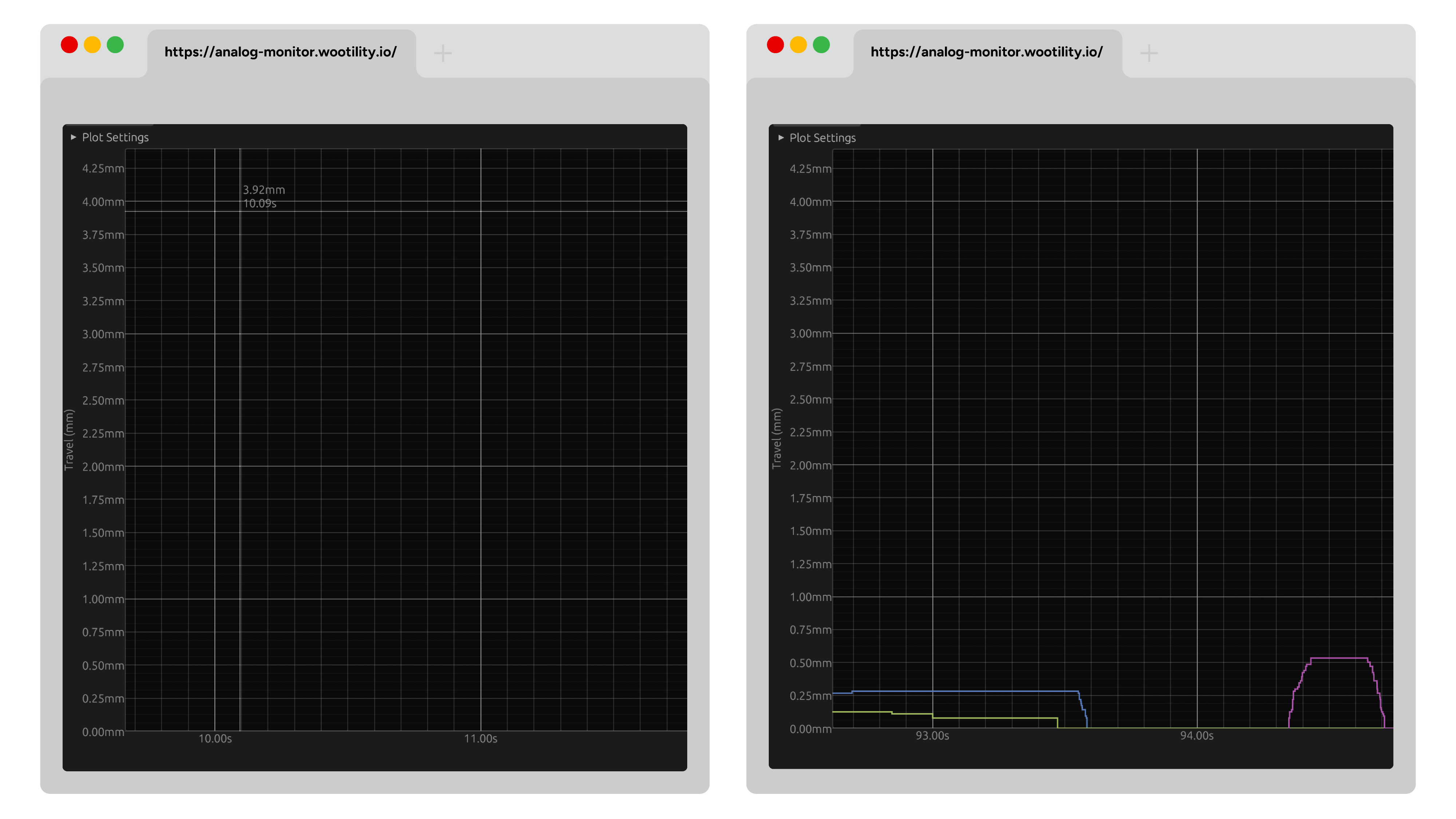Screen dimensions: 1456x819
Task: Click the green trace line in right plot
Action: coord(995,718)
